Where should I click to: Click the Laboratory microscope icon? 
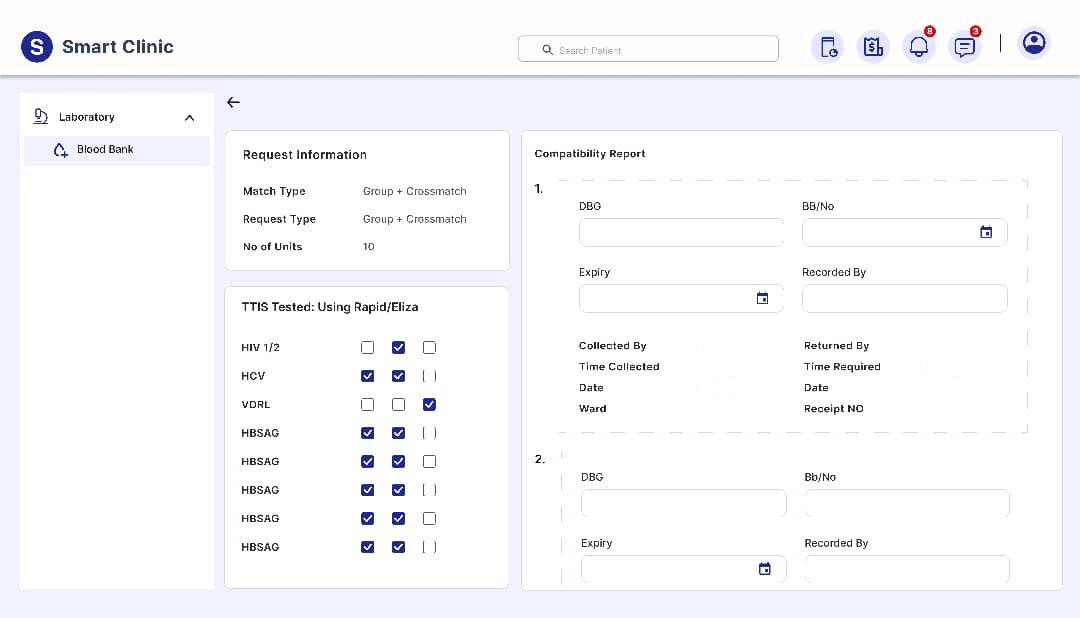click(41, 116)
